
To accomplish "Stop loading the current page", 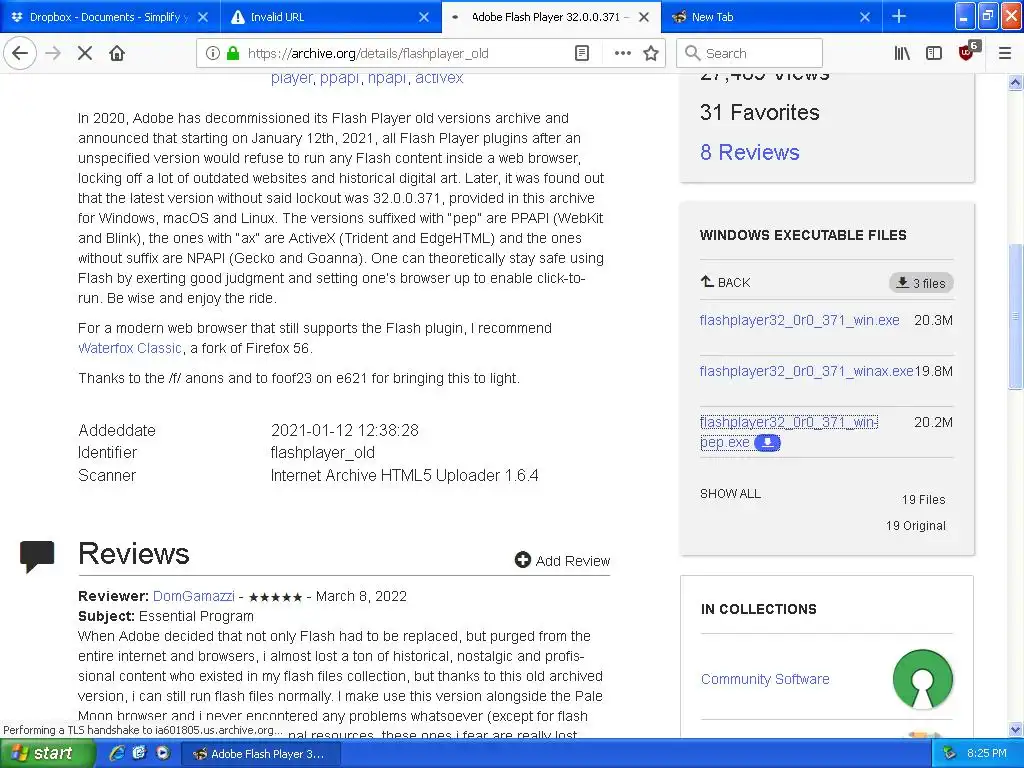I will [85, 53].
